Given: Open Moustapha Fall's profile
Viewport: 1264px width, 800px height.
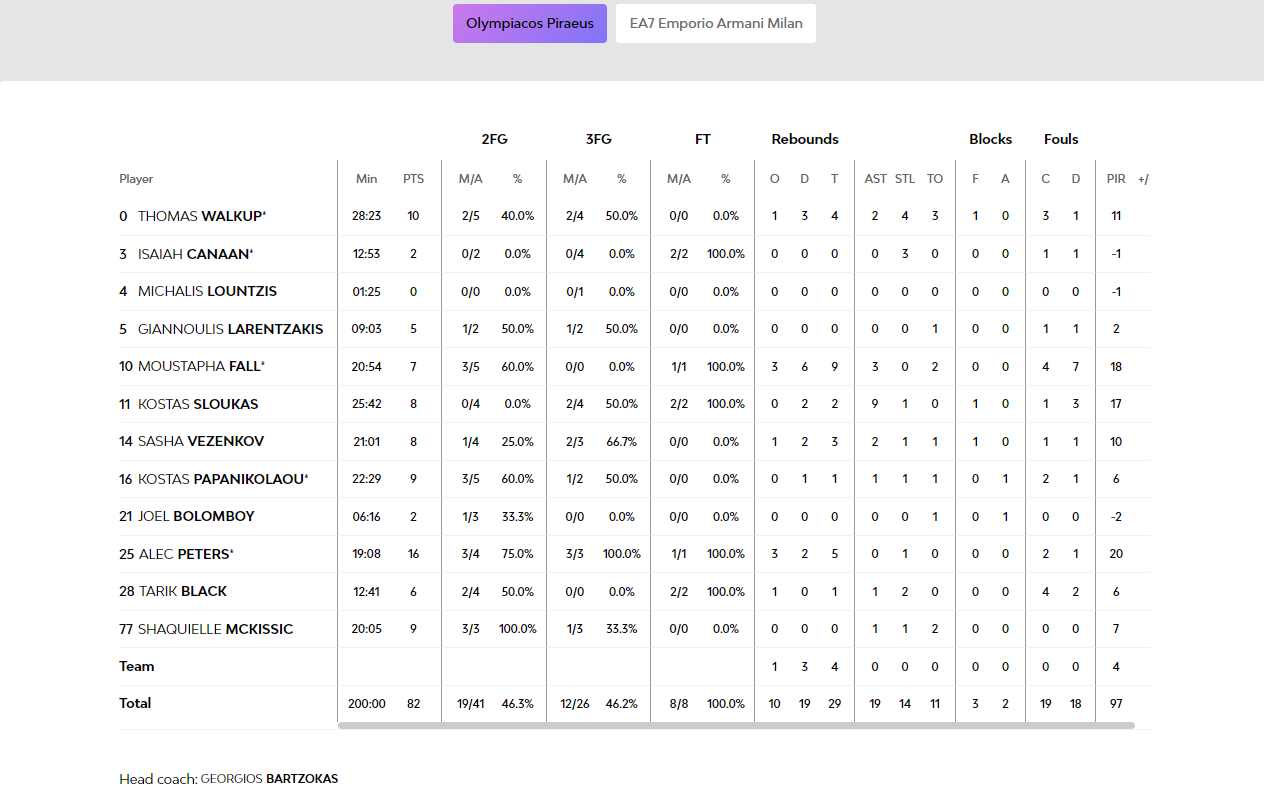Looking at the screenshot, I should (199, 366).
